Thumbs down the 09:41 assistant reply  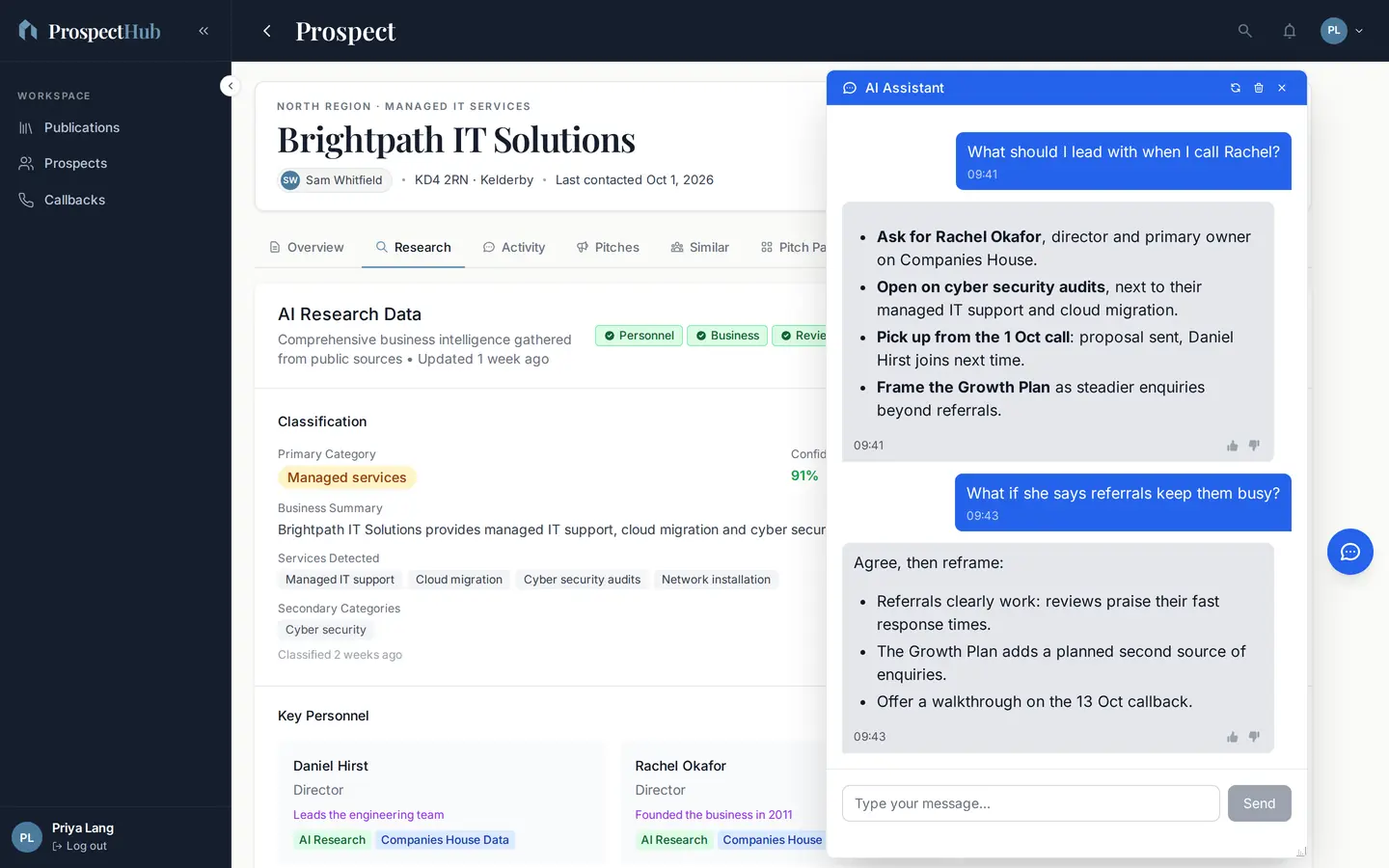click(1254, 446)
